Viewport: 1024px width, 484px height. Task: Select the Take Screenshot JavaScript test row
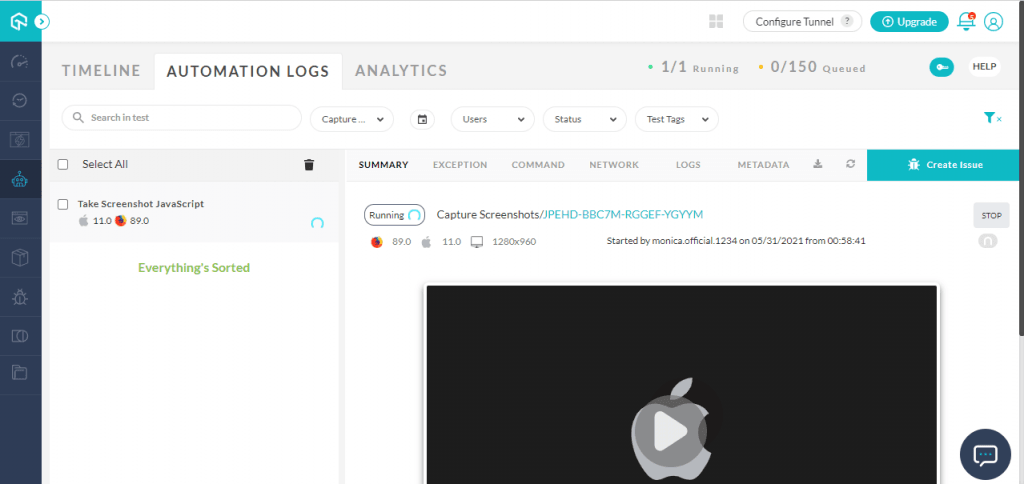(194, 212)
